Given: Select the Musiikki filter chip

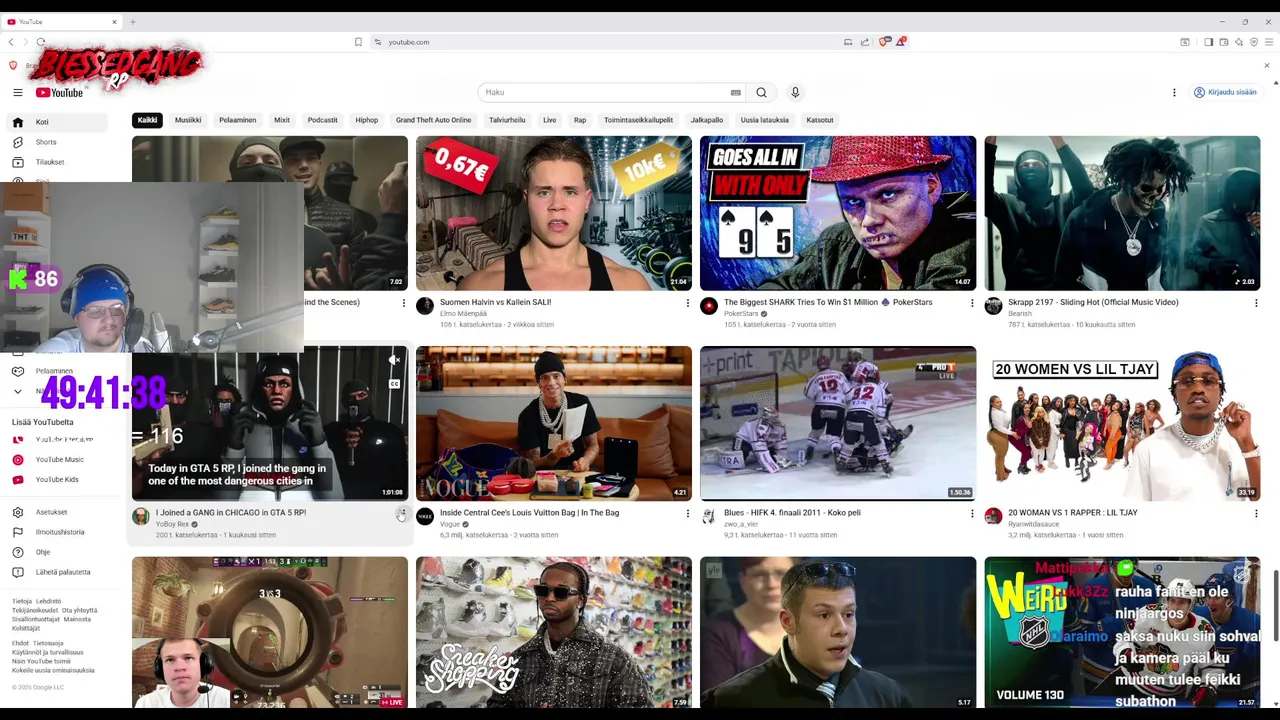Looking at the screenshot, I should coord(188,120).
